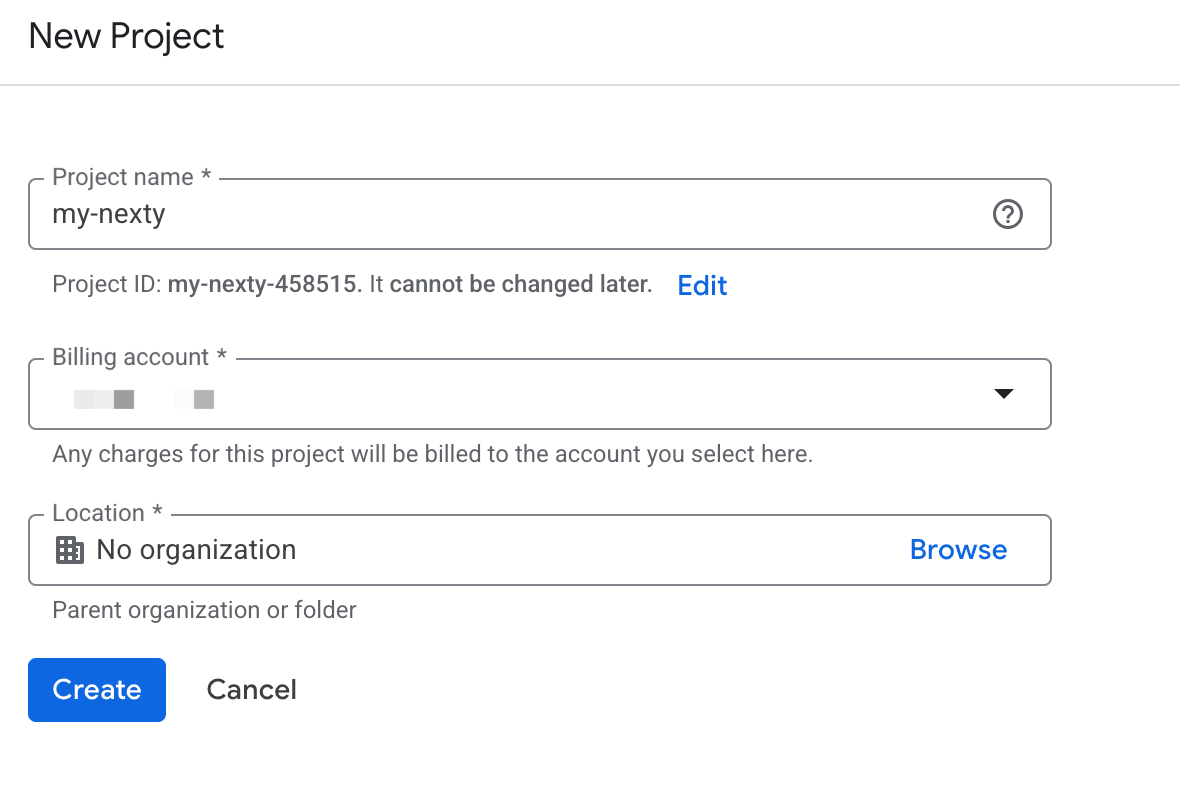This screenshot has width=1180, height=812.
Task: Focus the Project name input field
Action: [540, 214]
